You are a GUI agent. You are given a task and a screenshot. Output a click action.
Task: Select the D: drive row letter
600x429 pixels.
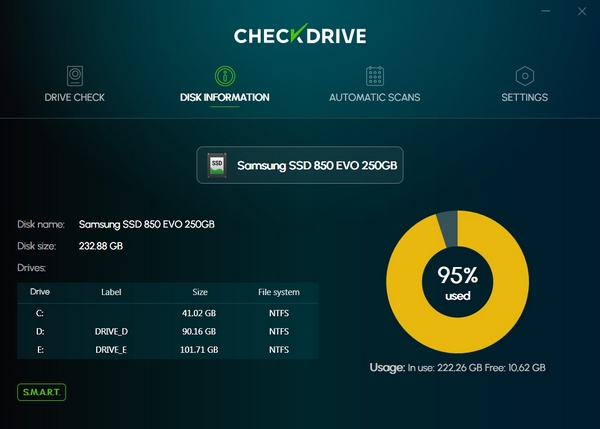tap(40, 331)
